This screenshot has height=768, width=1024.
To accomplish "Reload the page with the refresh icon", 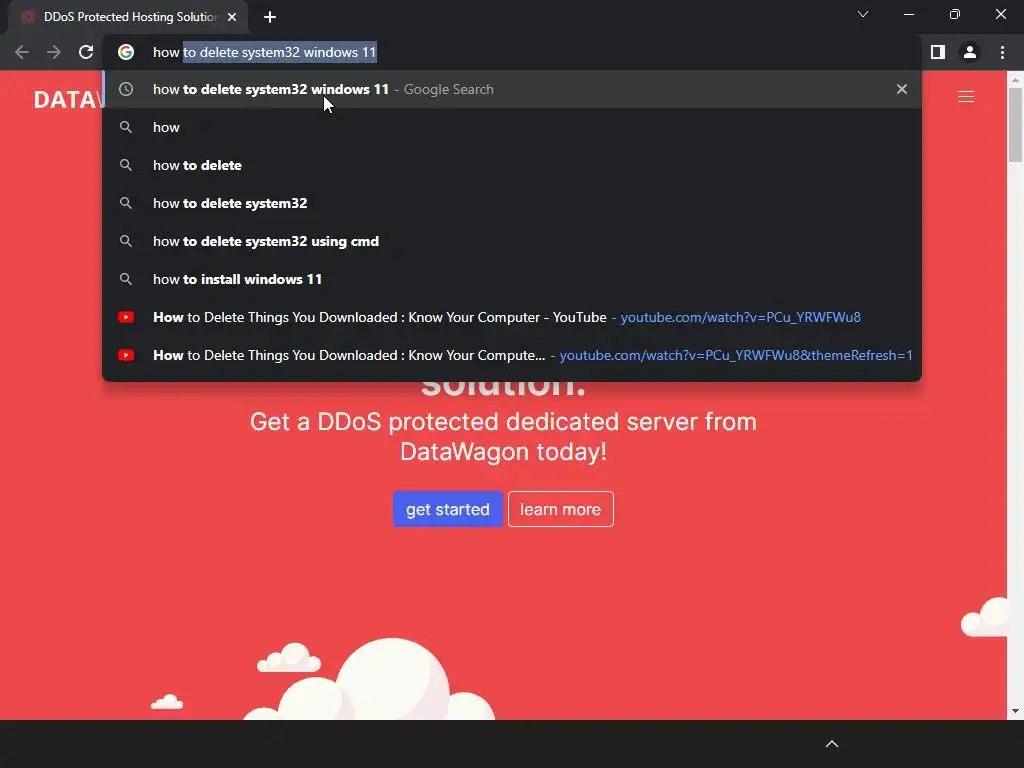I will 86,52.
